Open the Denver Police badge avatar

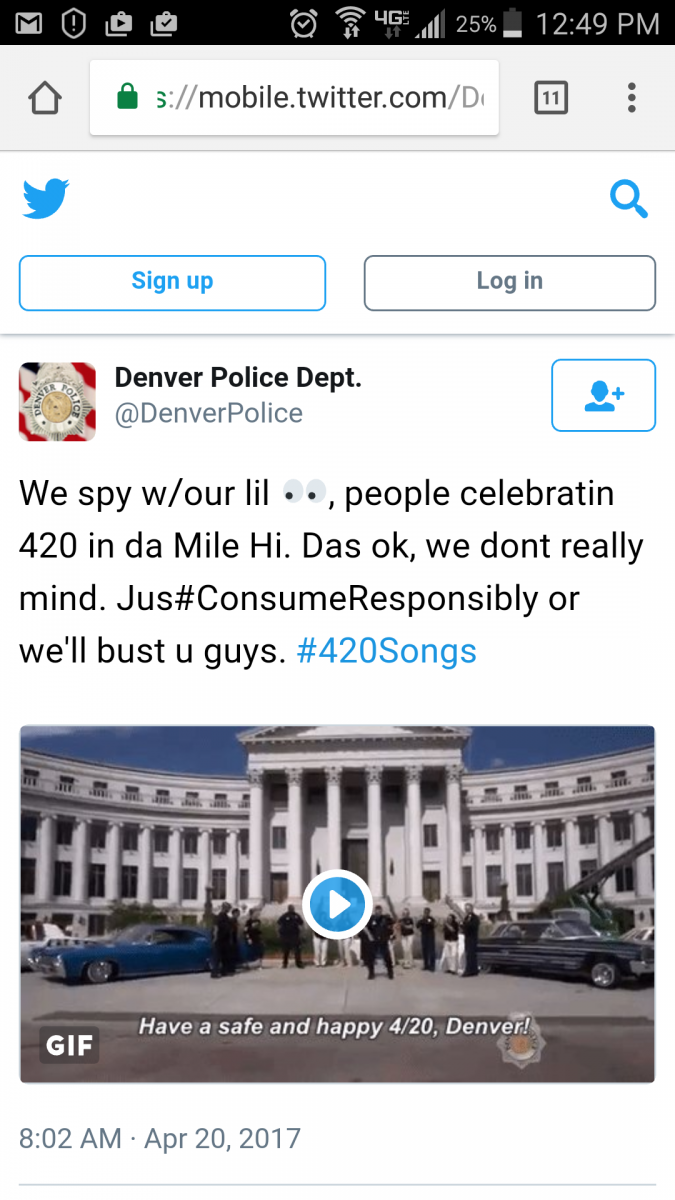click(x=57, y=401)
